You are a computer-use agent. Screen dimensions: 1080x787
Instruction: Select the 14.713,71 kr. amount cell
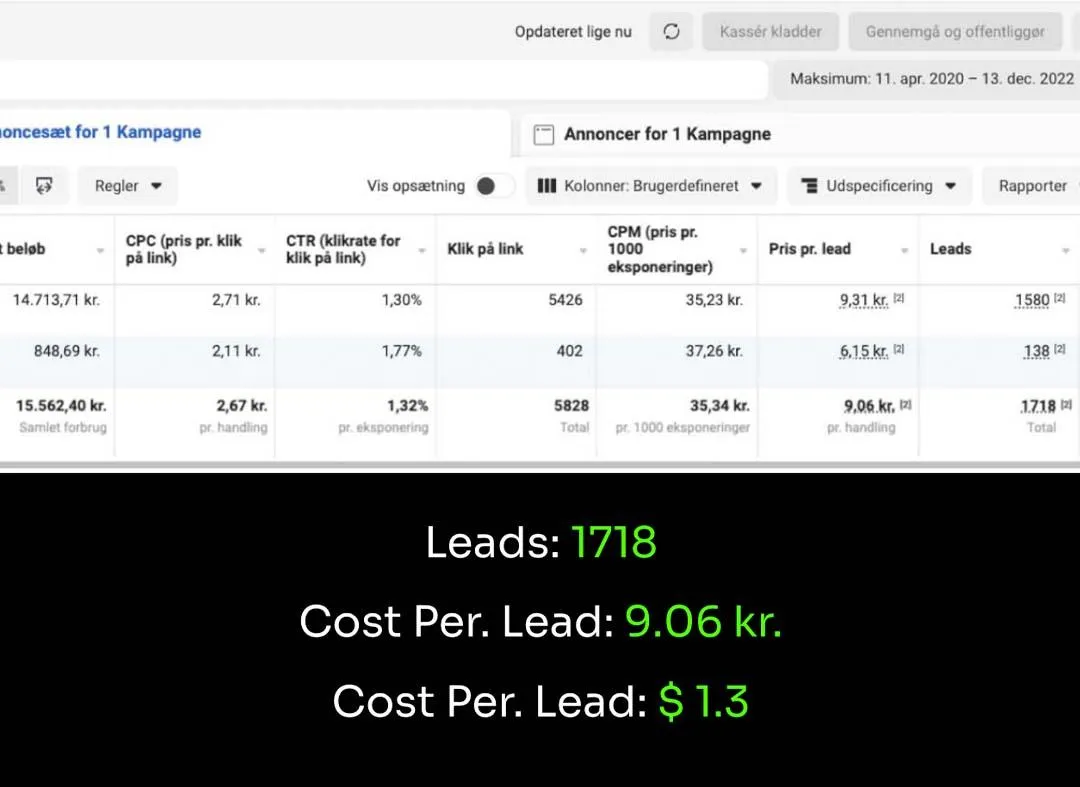56,300
